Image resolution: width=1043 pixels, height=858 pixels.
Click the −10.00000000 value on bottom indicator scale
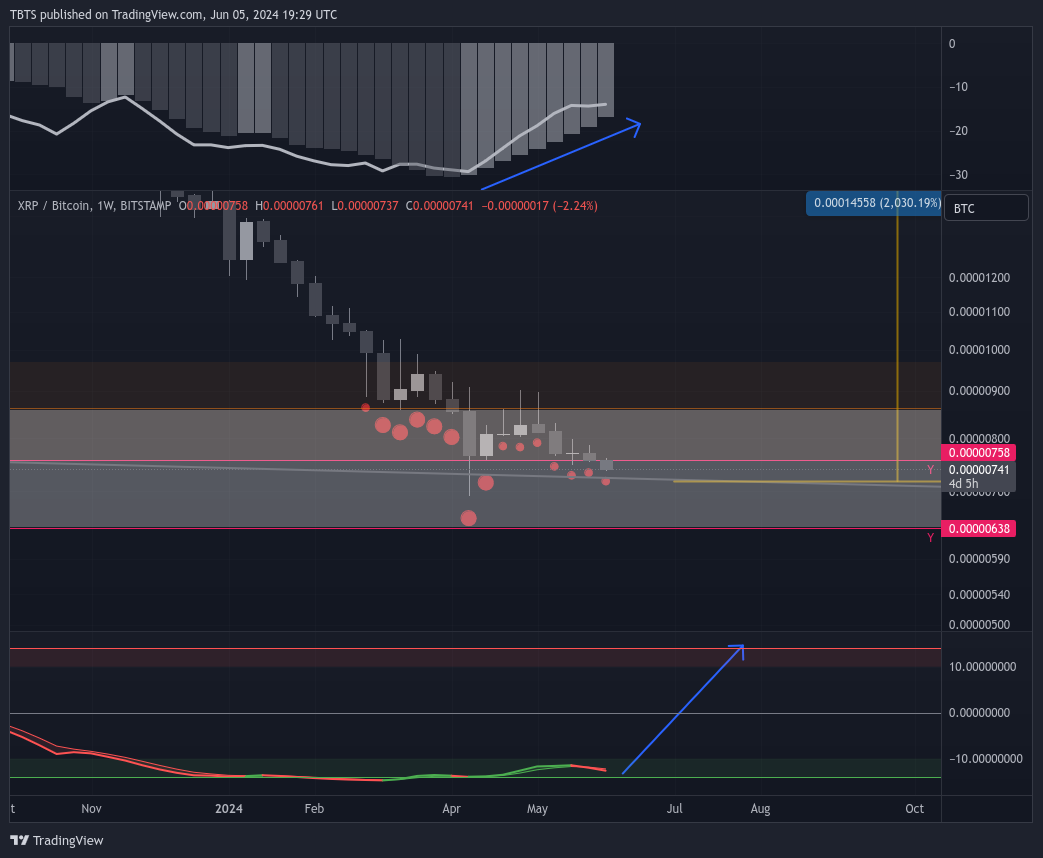coord(985,759)
